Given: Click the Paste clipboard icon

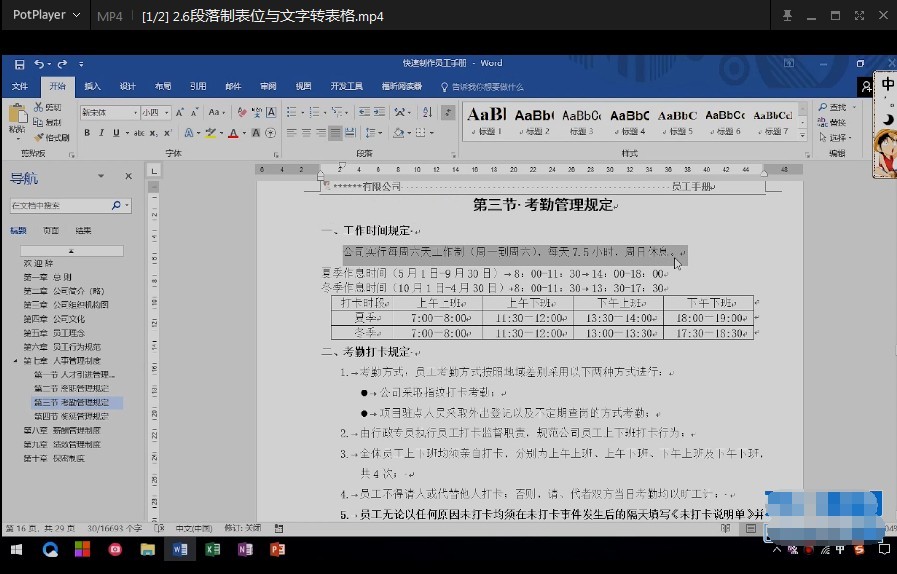Looking at the screenshot, I should [x=17, y=115].
